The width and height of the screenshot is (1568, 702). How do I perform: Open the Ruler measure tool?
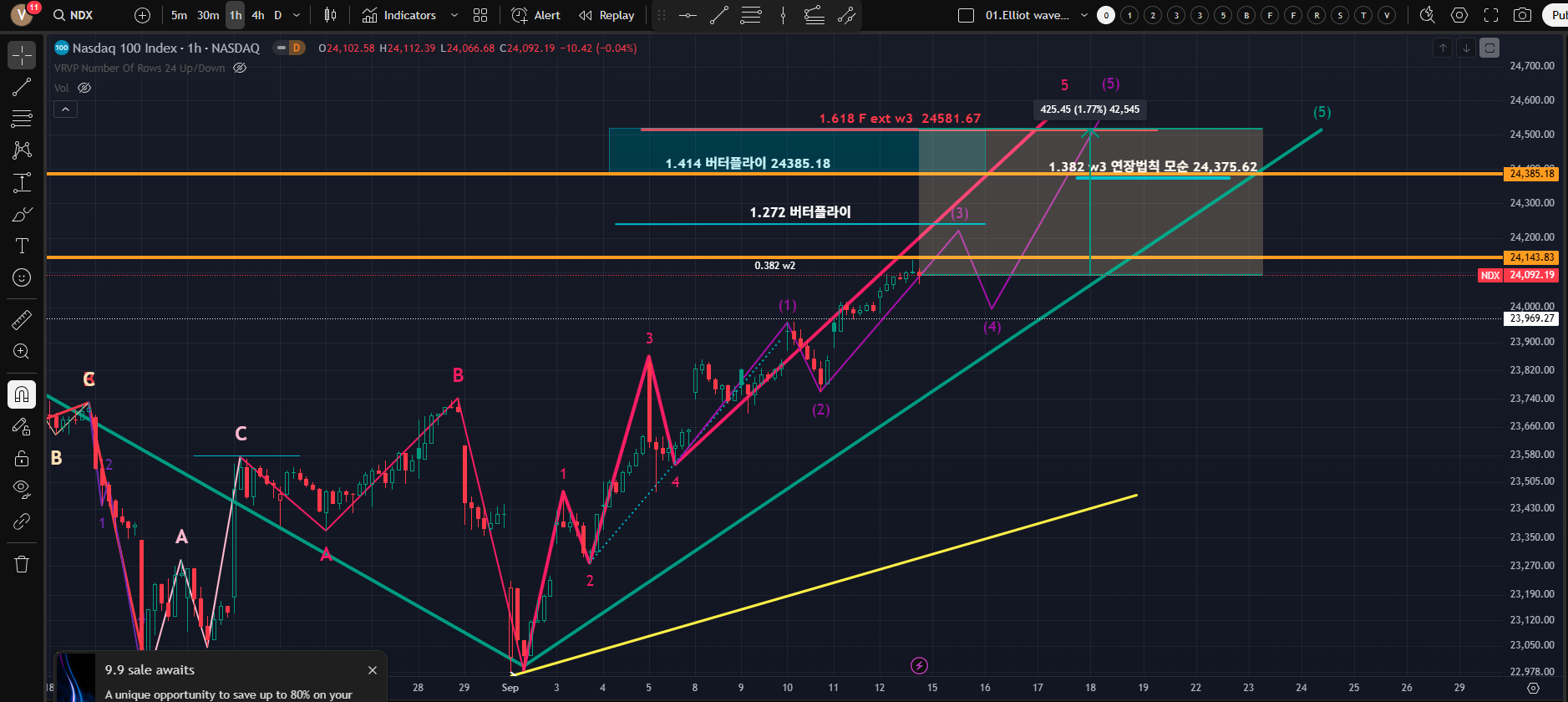pos(22,319)
